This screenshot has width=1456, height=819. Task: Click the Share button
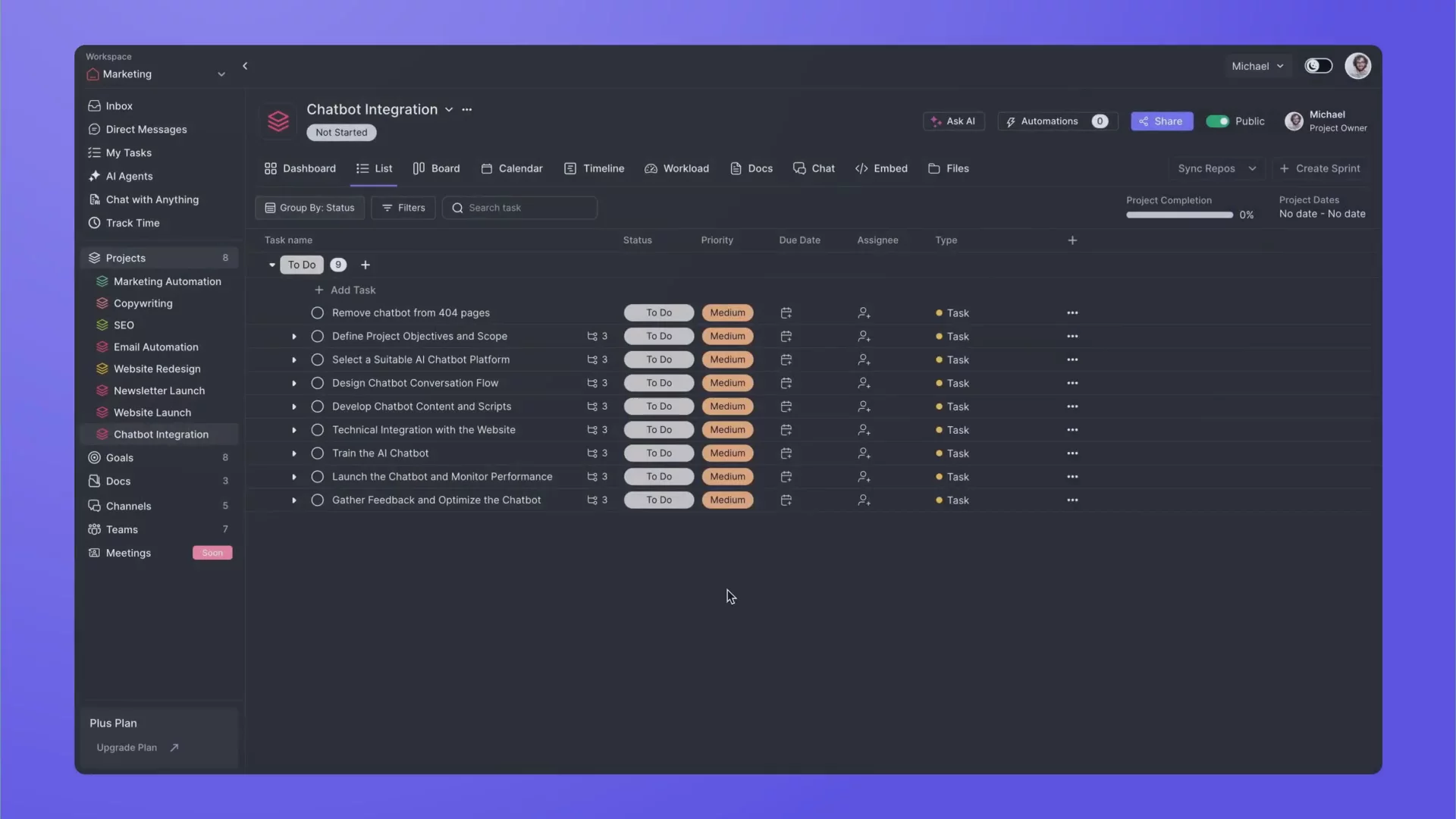tap(1161, 121)
